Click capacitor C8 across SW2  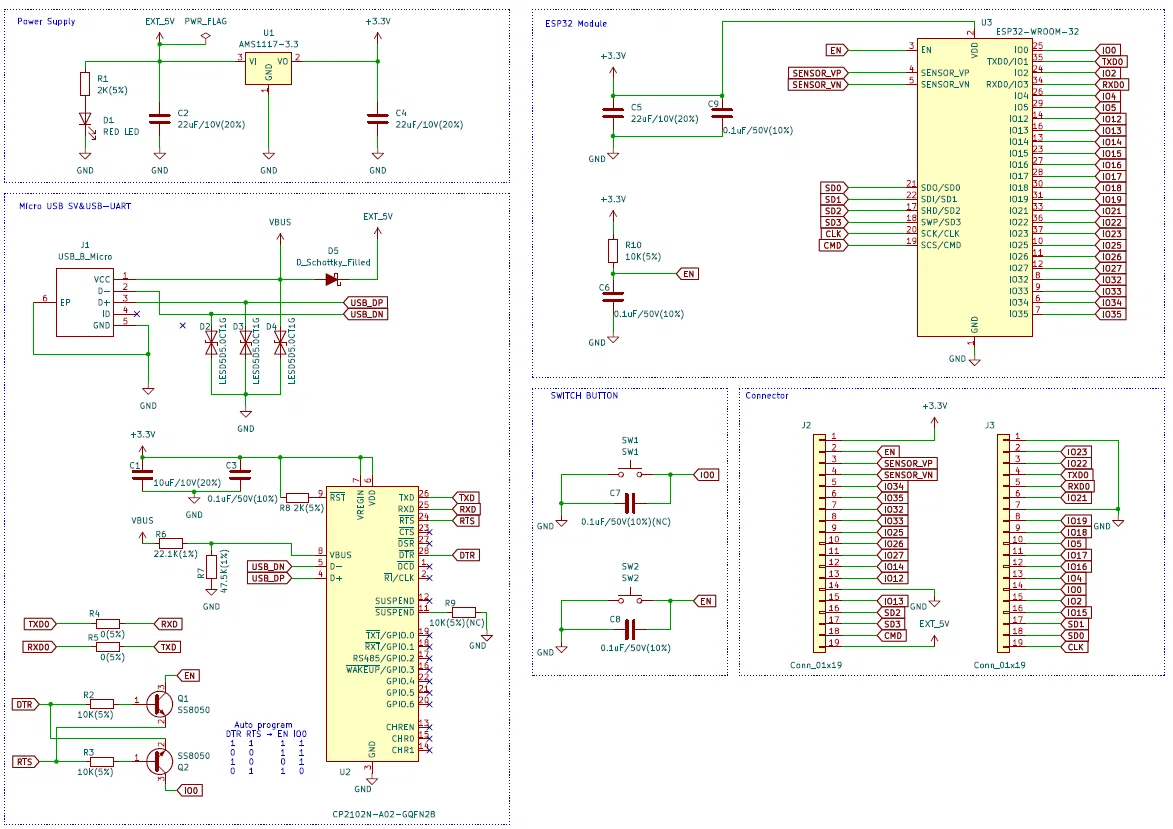(x=630, y=629)
